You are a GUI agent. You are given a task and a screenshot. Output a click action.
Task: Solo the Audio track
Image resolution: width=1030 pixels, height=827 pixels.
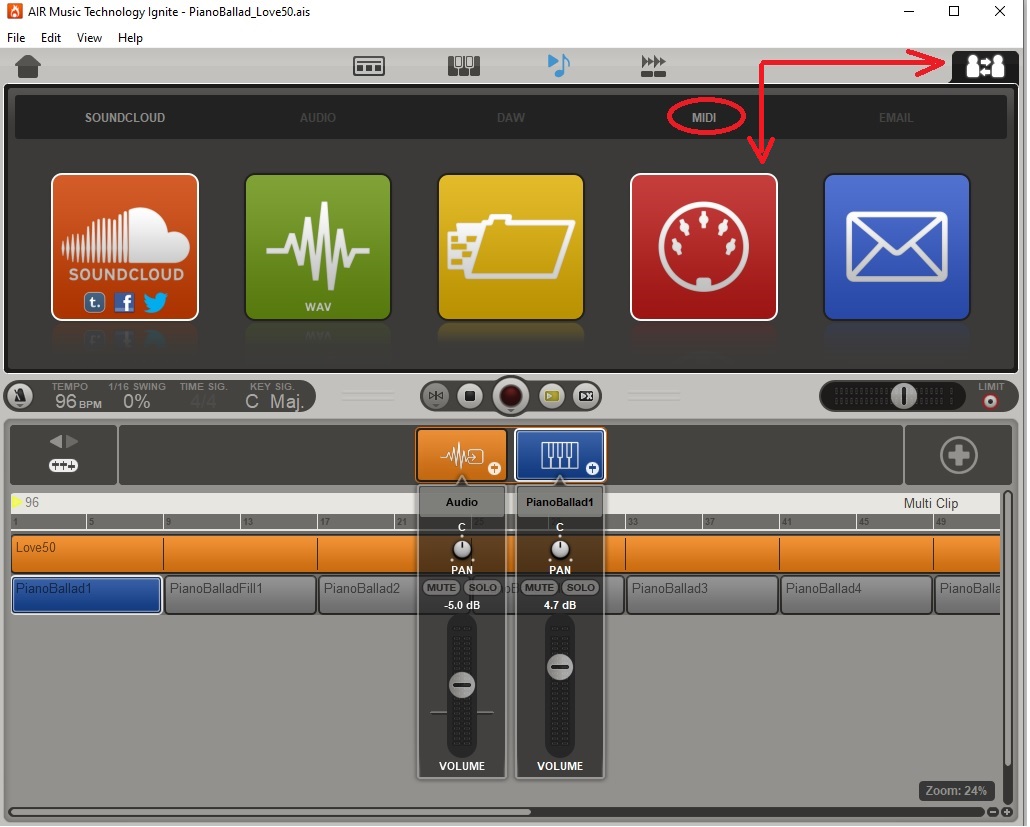[483, 588]
